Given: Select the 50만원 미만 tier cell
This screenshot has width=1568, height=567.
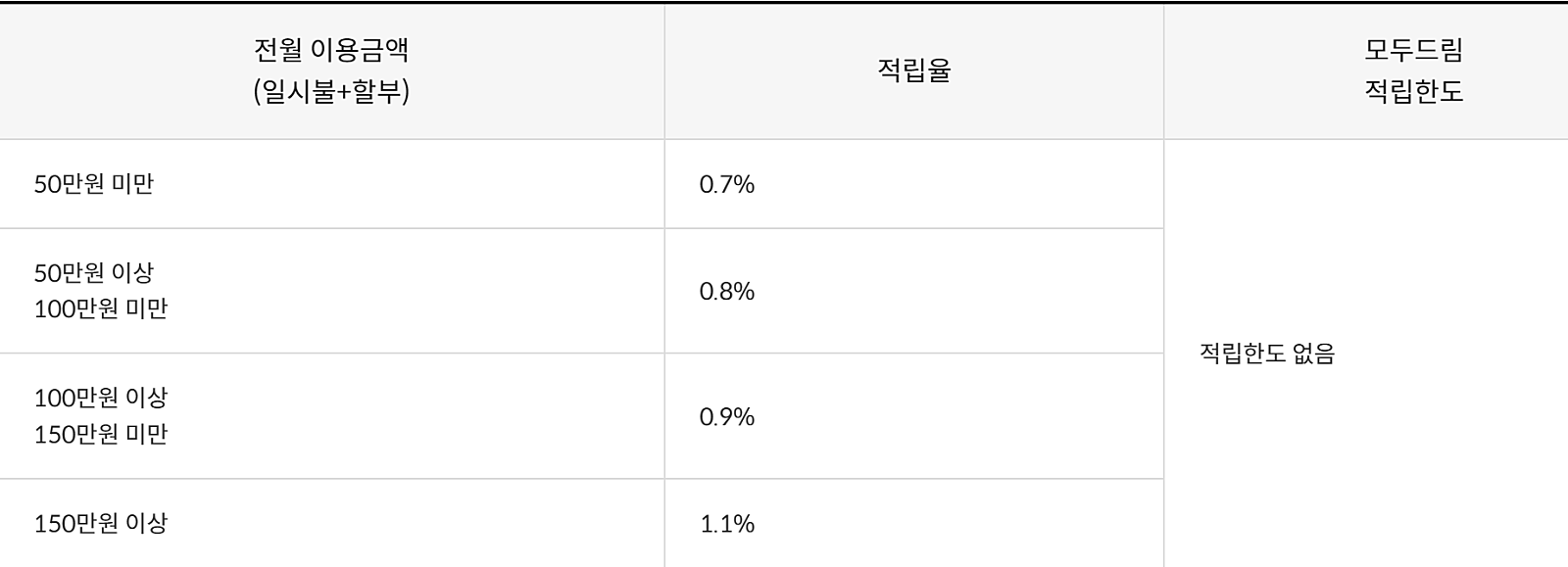Looking at the screenshot, I should (x=94, y=184).
